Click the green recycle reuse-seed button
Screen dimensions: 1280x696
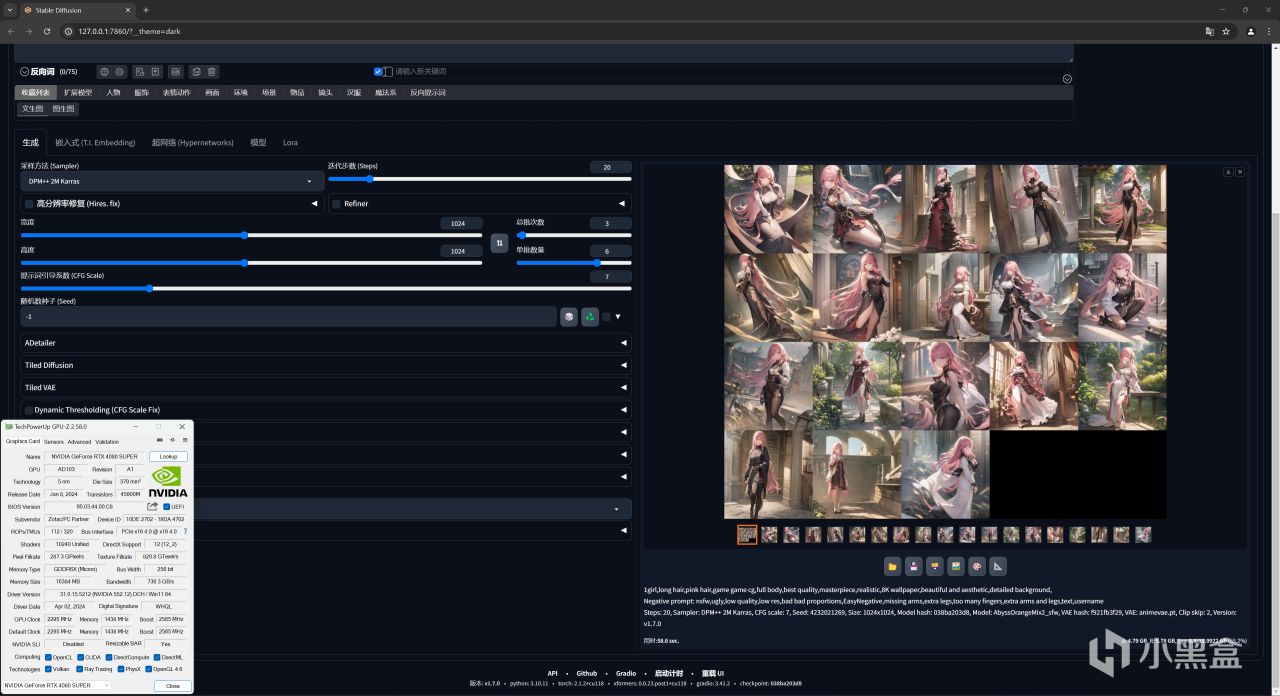590,317
